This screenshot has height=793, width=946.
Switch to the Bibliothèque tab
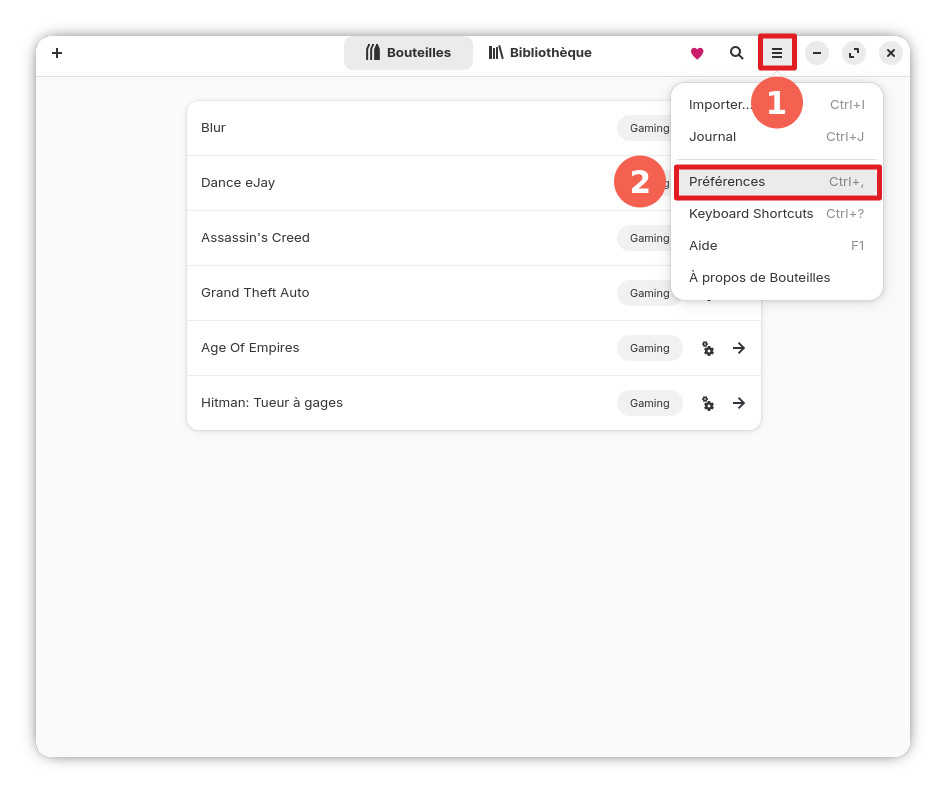click(540, 53)
